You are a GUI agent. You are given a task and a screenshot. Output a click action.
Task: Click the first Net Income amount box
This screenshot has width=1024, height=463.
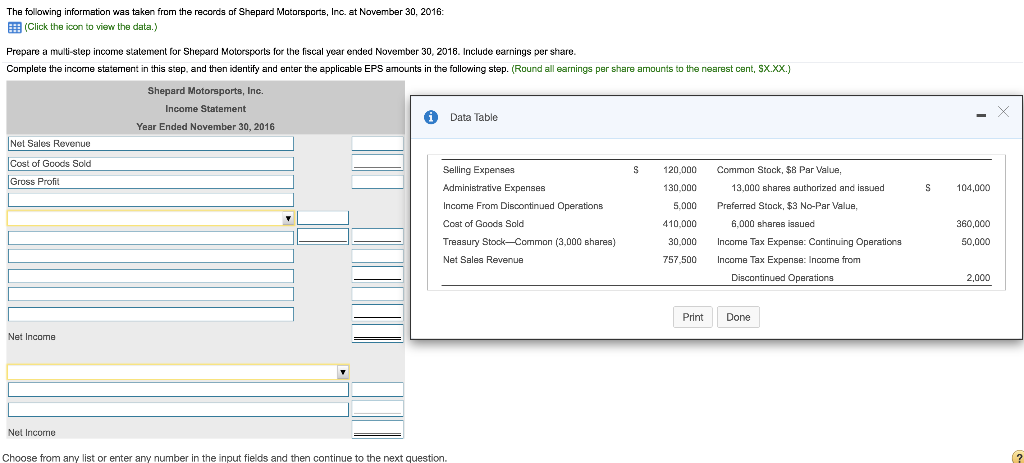point(377,333)
